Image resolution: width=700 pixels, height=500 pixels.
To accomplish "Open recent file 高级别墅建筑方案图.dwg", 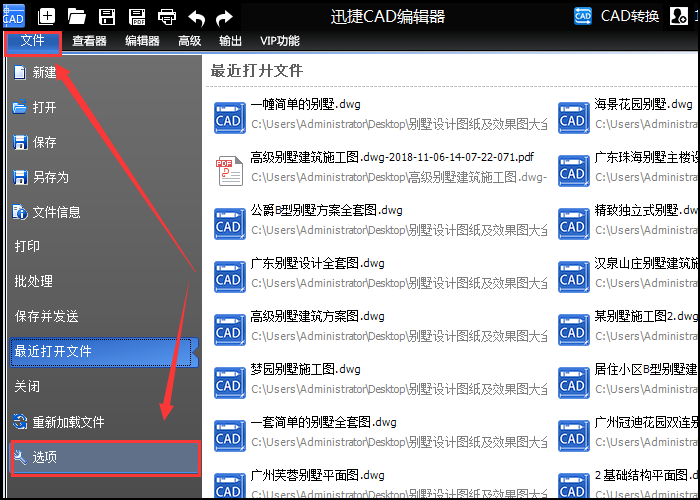I will click(317, 317).
